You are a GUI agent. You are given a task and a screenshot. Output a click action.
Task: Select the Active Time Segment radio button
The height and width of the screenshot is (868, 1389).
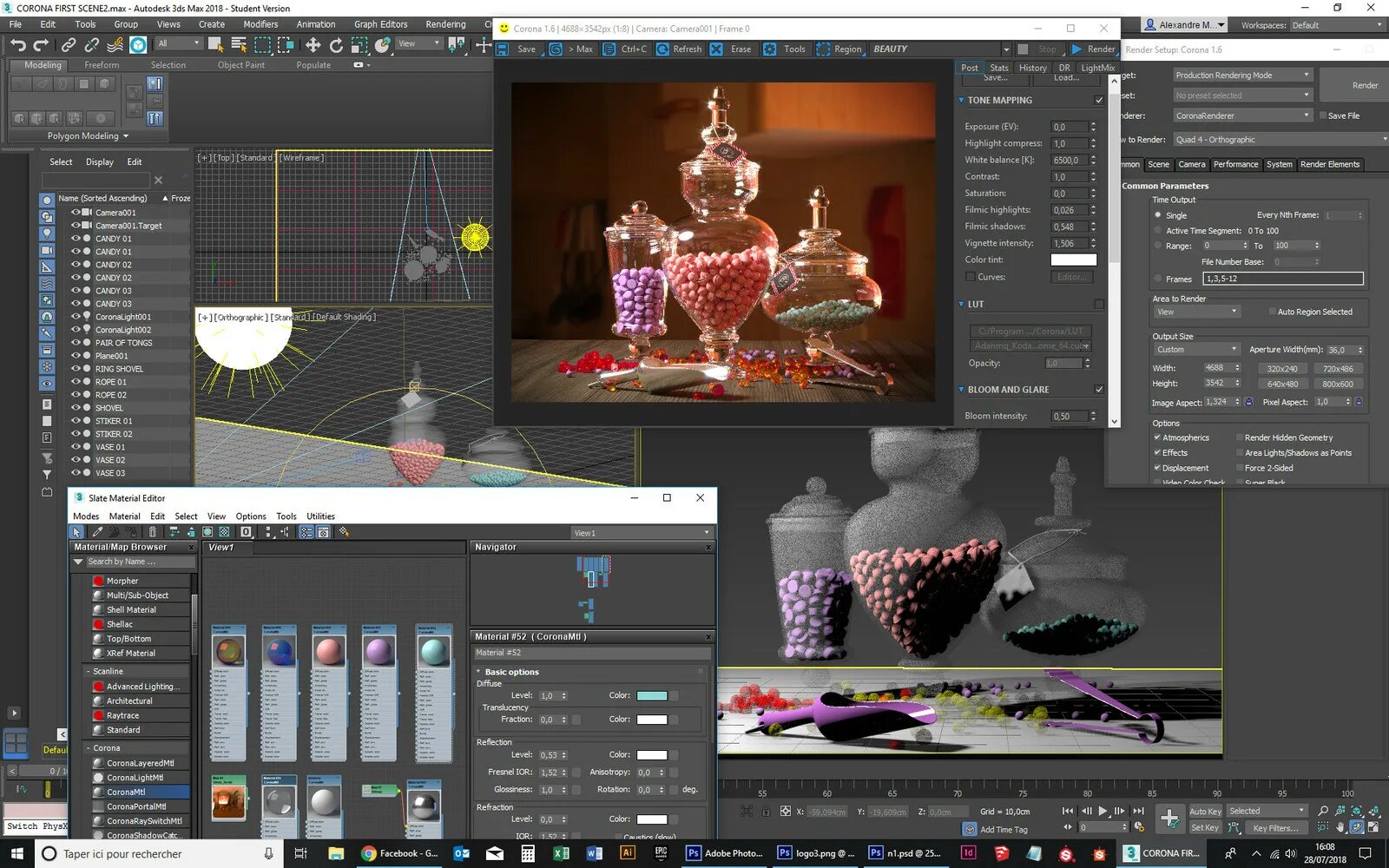pos(1158,231)
